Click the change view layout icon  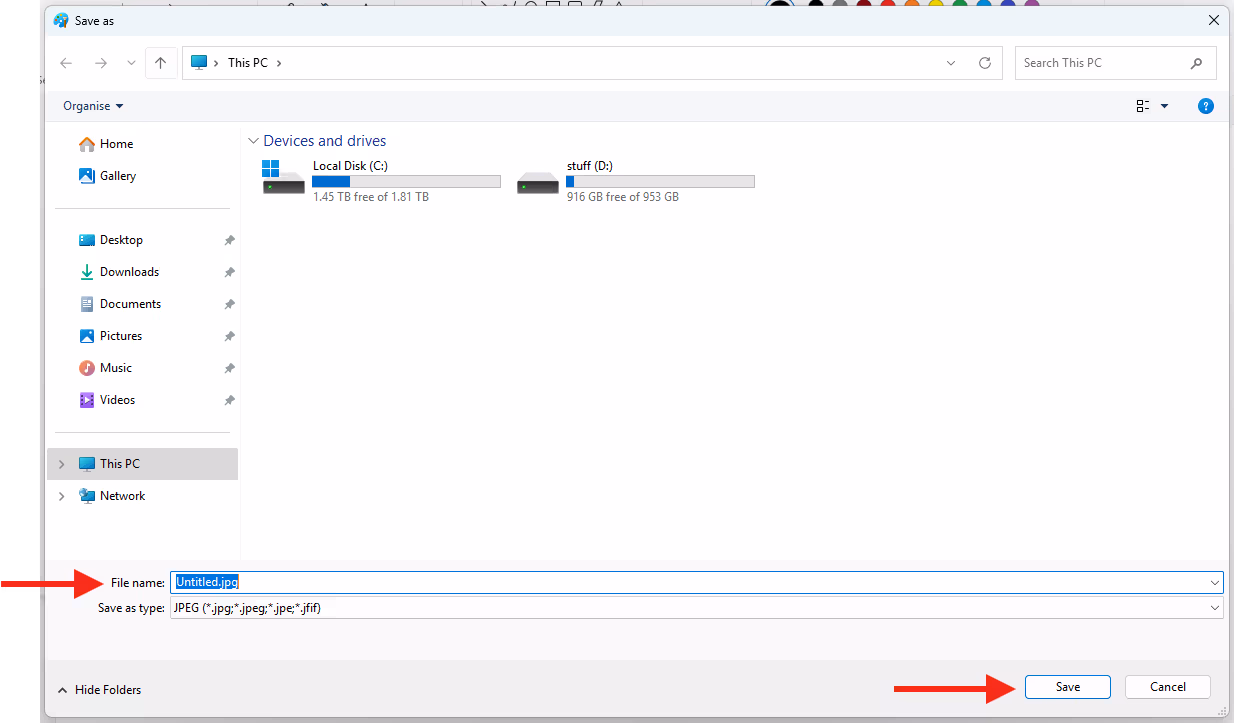pyautogui.click(x=1143, y=106)
